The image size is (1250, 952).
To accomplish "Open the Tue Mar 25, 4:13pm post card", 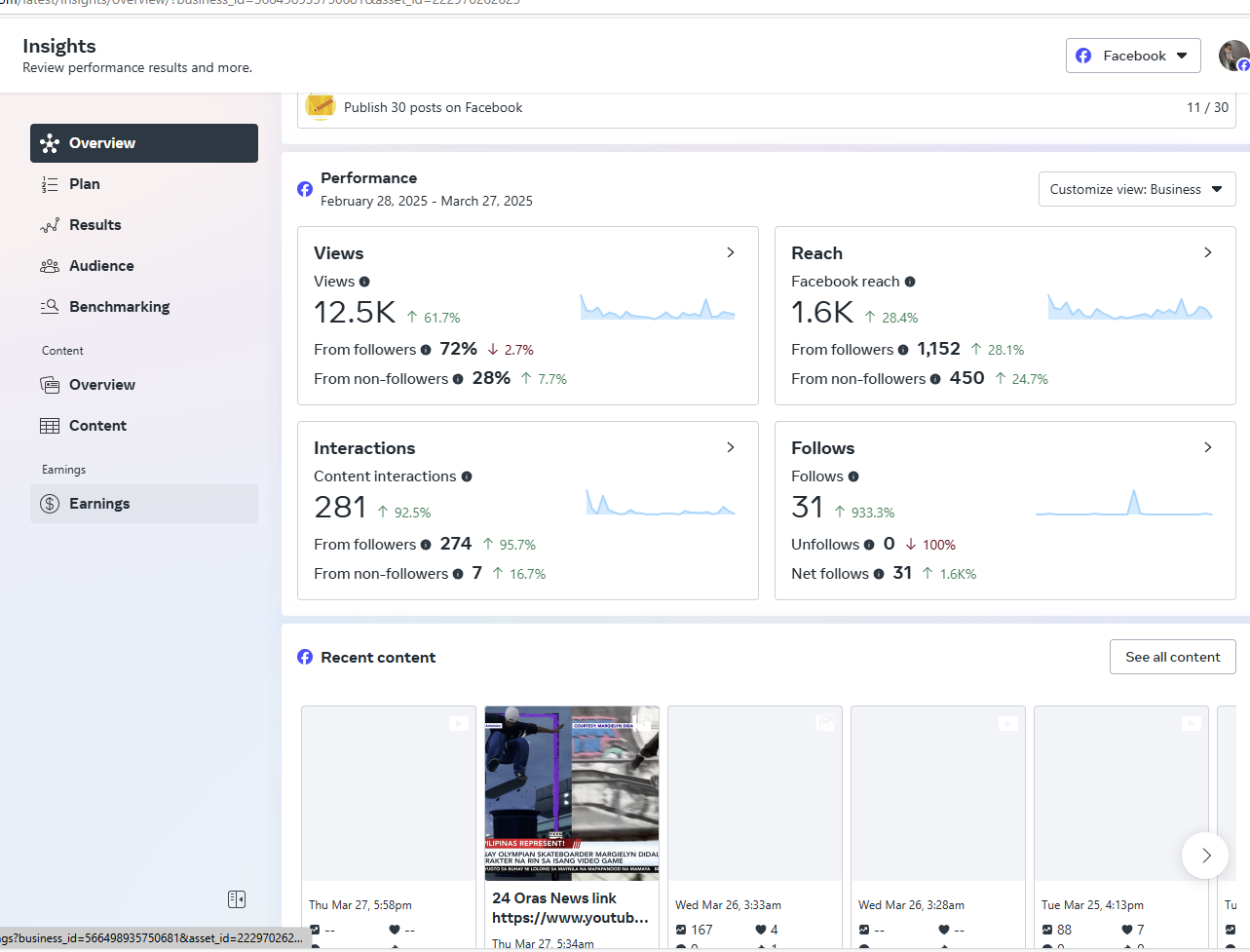I will click(x=1121, y=826).
